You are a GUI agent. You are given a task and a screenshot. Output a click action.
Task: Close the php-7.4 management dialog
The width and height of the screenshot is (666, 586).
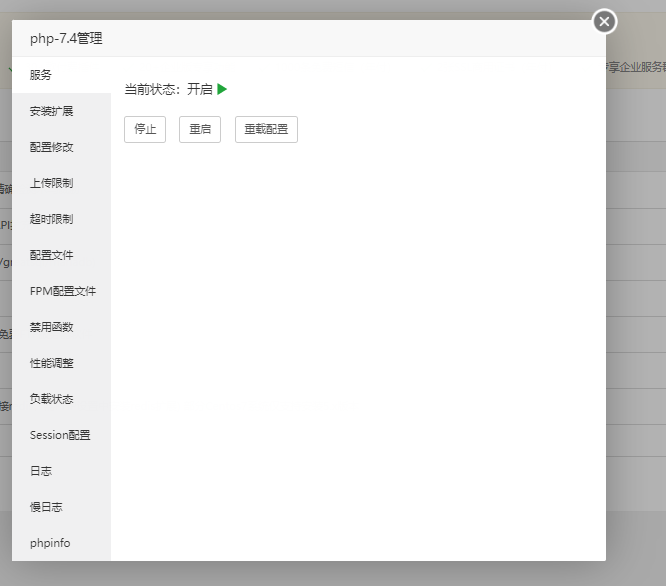[604, 21]
